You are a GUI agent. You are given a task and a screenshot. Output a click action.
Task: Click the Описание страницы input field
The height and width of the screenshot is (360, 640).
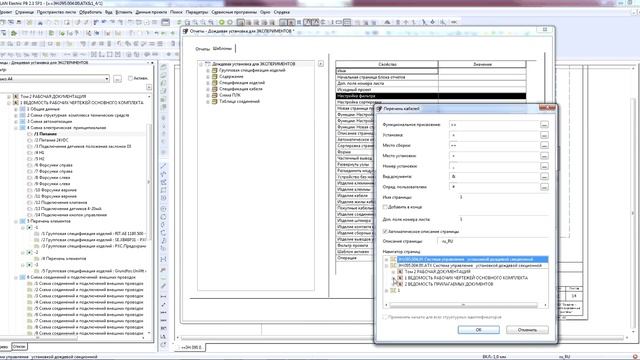[493, 241]
